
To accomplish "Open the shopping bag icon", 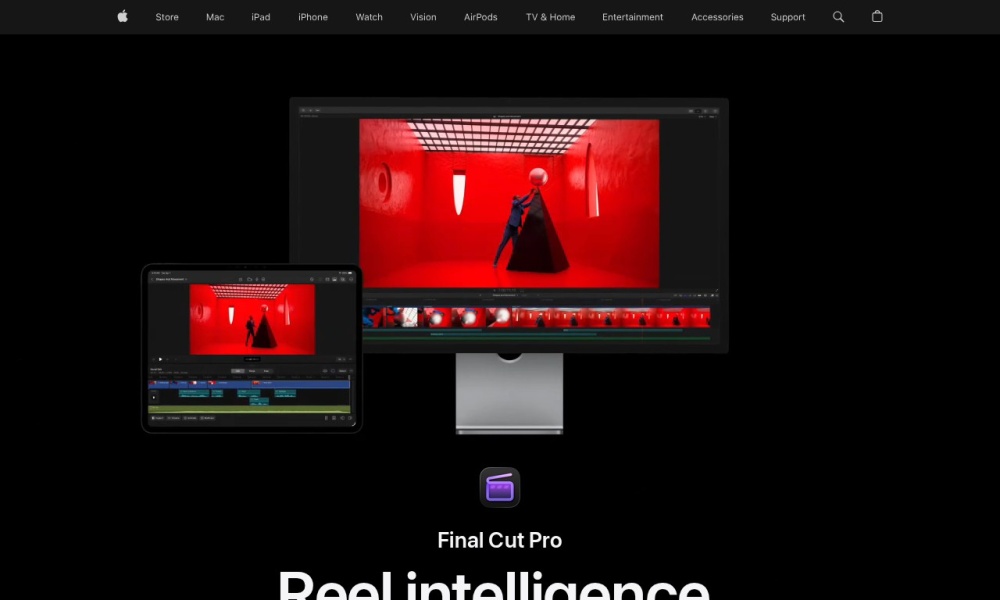I will pos(877,17).
